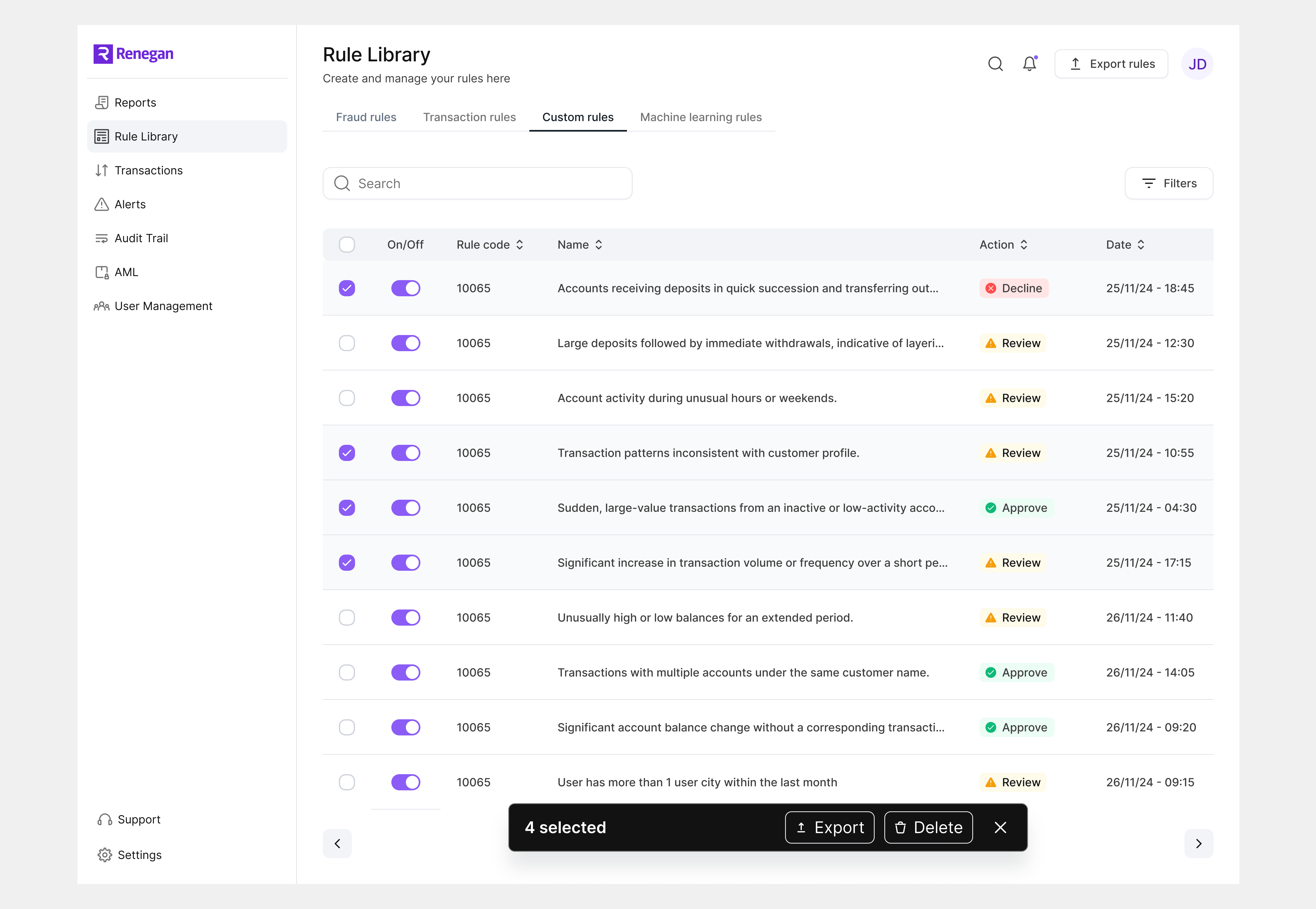
Task: Turn off Unusually high balances rule switch
Action: (x=405, y=618)
